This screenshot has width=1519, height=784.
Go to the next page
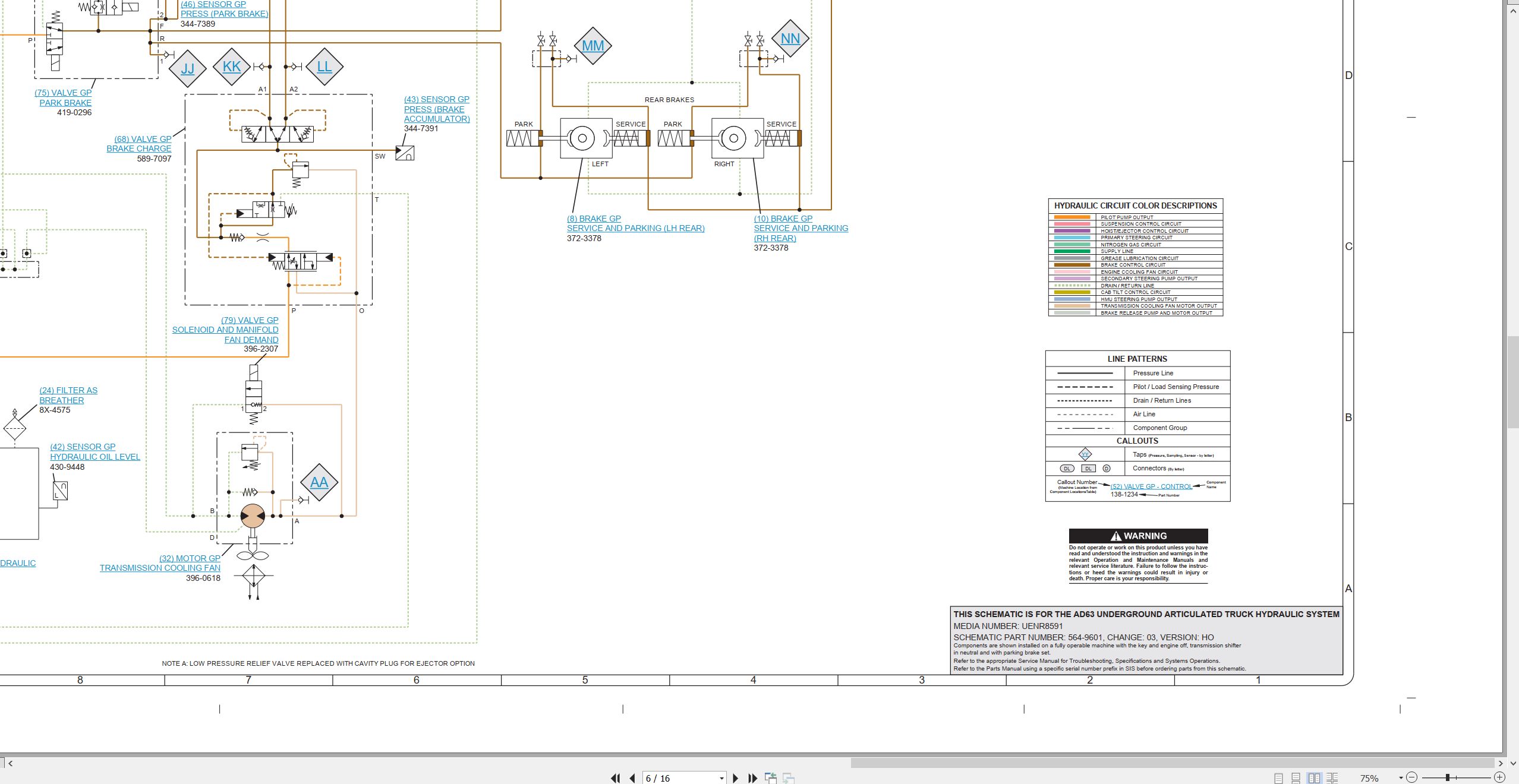[x=736, y=778]
